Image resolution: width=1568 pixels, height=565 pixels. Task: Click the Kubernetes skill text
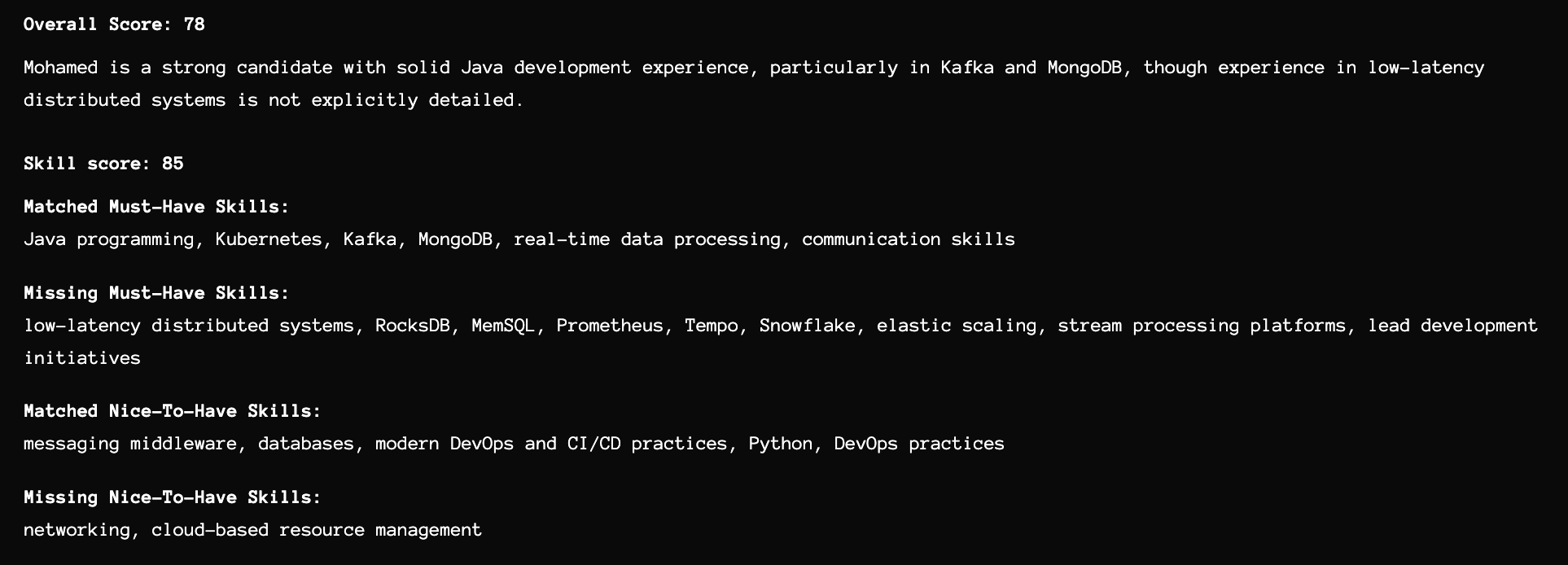click(269, 239)
